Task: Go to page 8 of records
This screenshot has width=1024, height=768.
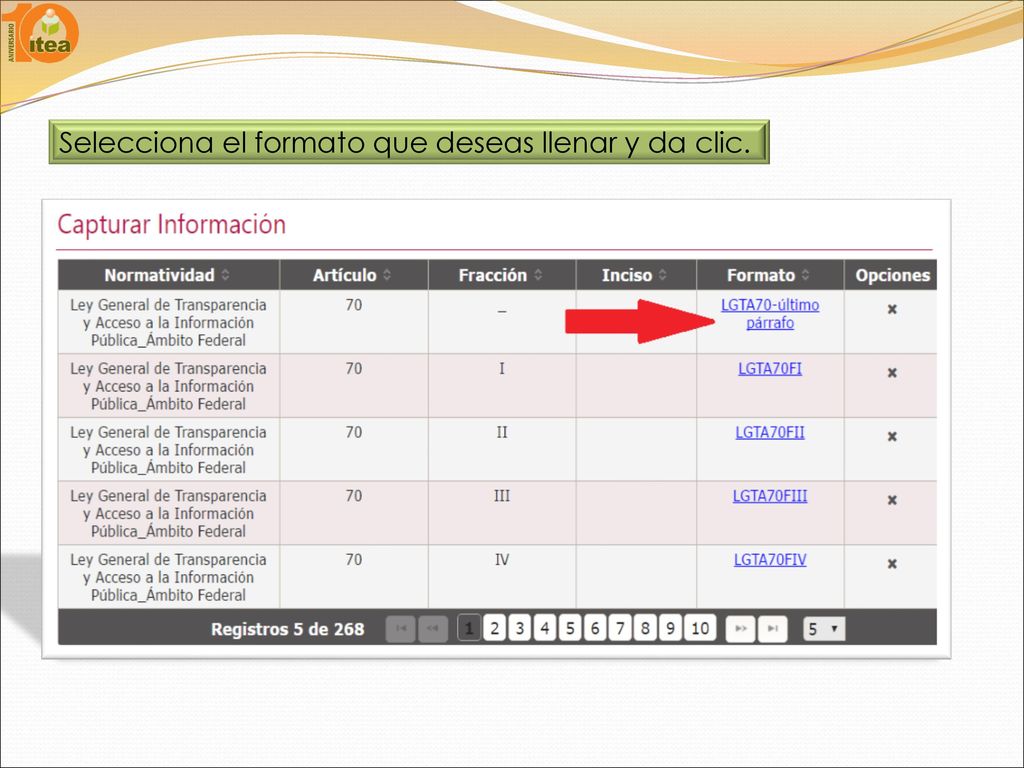Action: click(645, 629)
